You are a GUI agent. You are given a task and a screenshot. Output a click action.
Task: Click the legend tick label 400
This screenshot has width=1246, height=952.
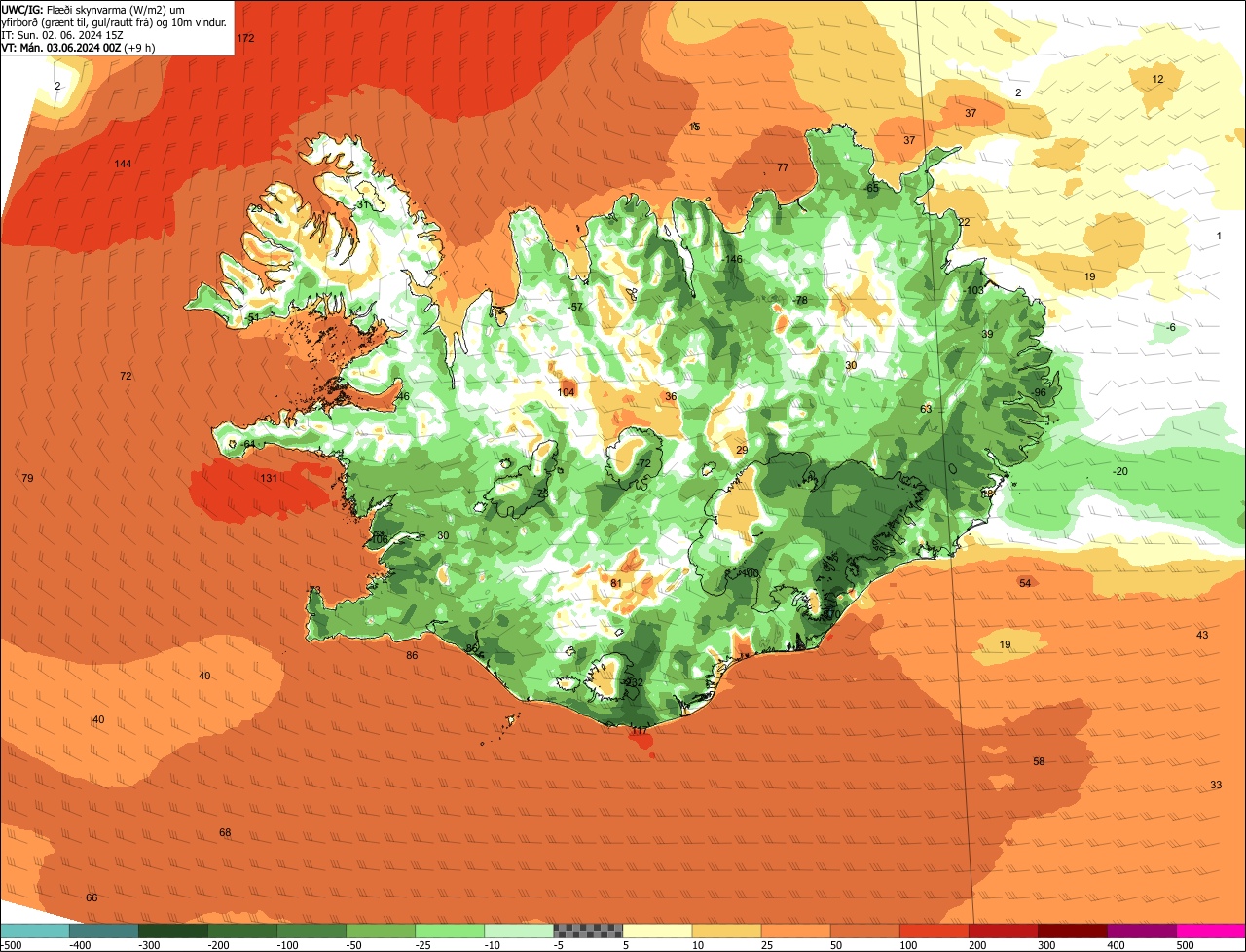point(1116,945)
